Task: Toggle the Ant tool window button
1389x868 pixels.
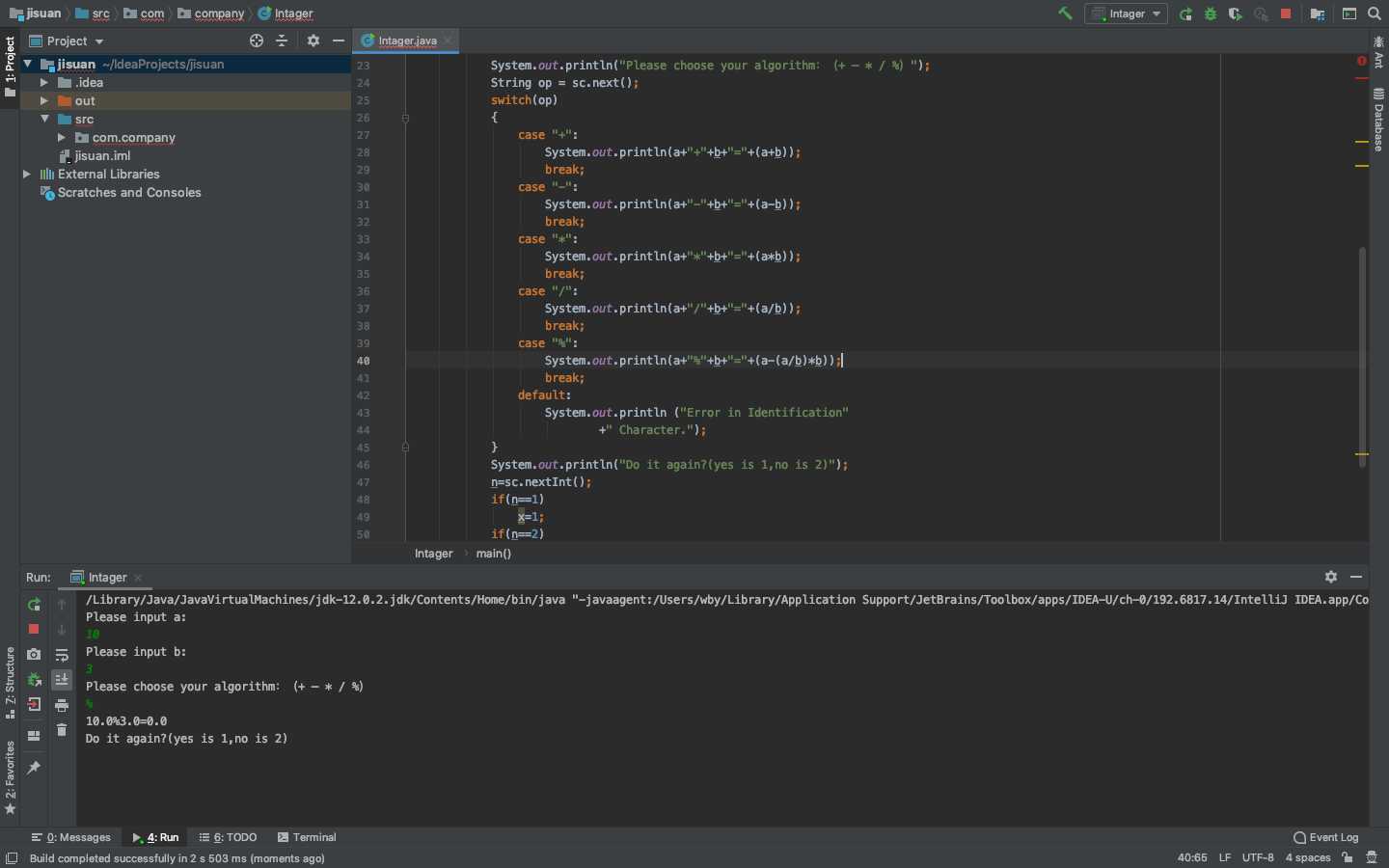Action: [1379, 52]
